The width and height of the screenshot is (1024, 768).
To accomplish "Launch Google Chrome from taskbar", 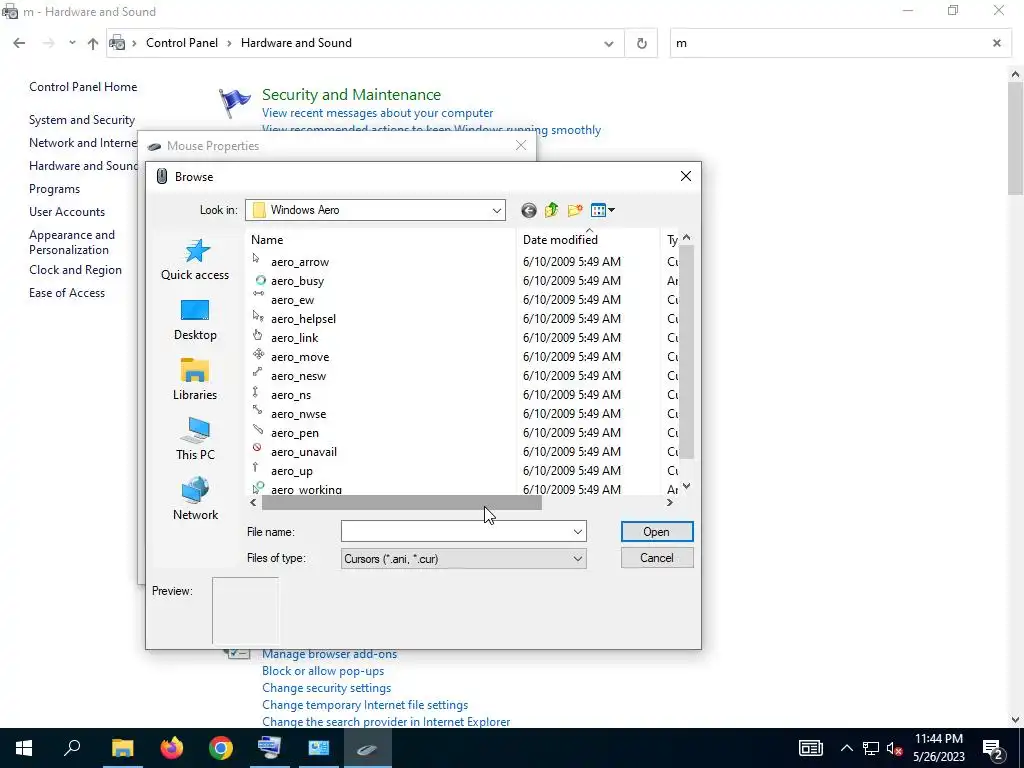I will [221, 748].
